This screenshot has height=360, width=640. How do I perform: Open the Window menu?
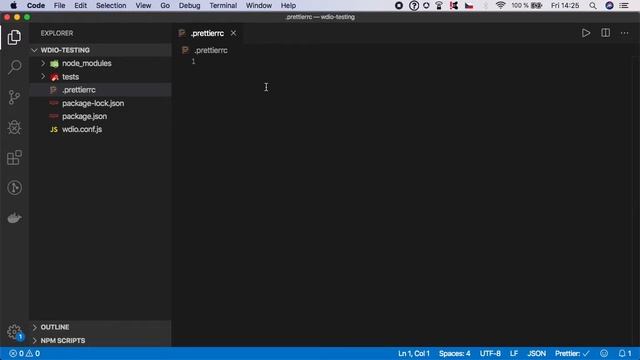click(258, 6)
